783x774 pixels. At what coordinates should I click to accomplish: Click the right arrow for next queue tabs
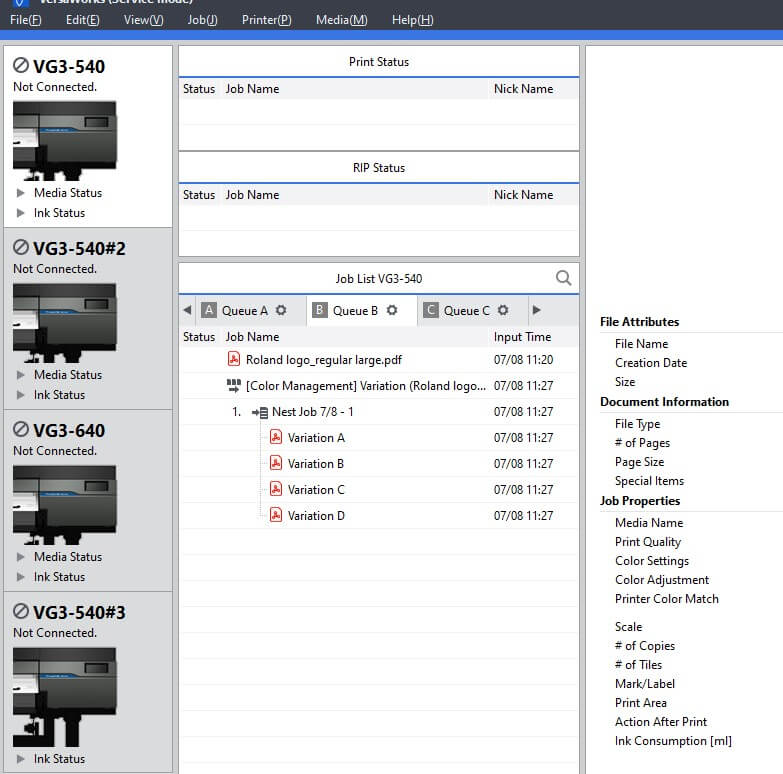pyautogui.click(x=537, y=310)
